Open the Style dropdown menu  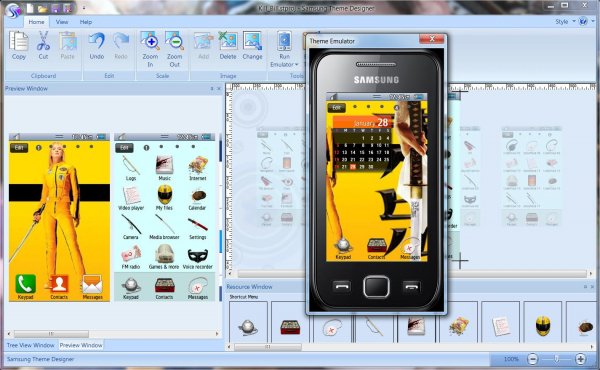(565, 21)
